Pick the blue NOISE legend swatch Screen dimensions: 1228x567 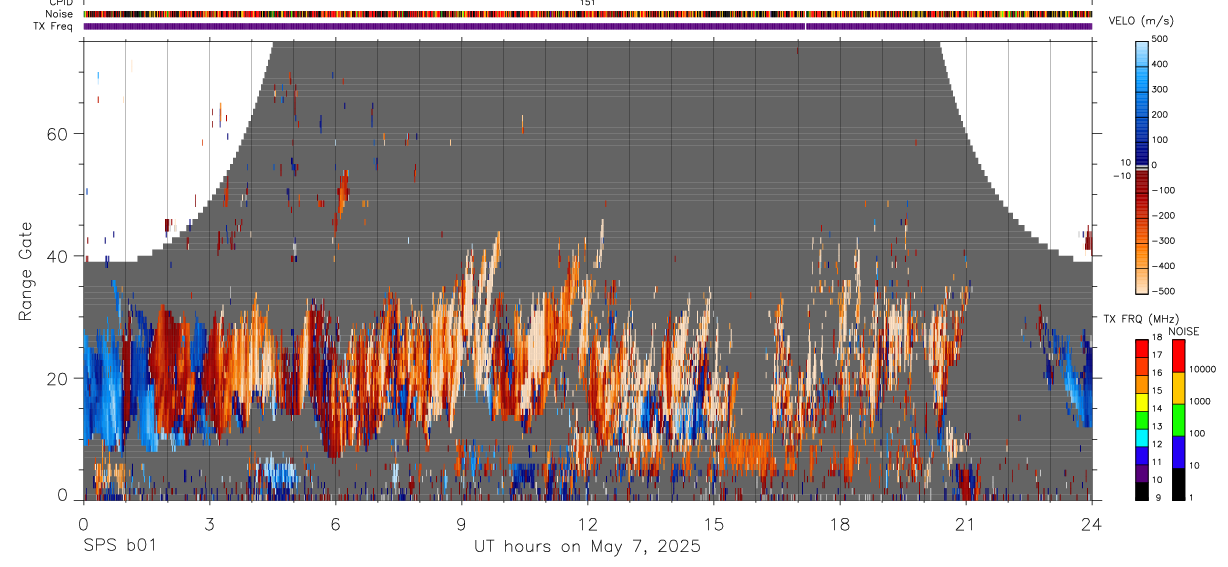click(1178, 452)
